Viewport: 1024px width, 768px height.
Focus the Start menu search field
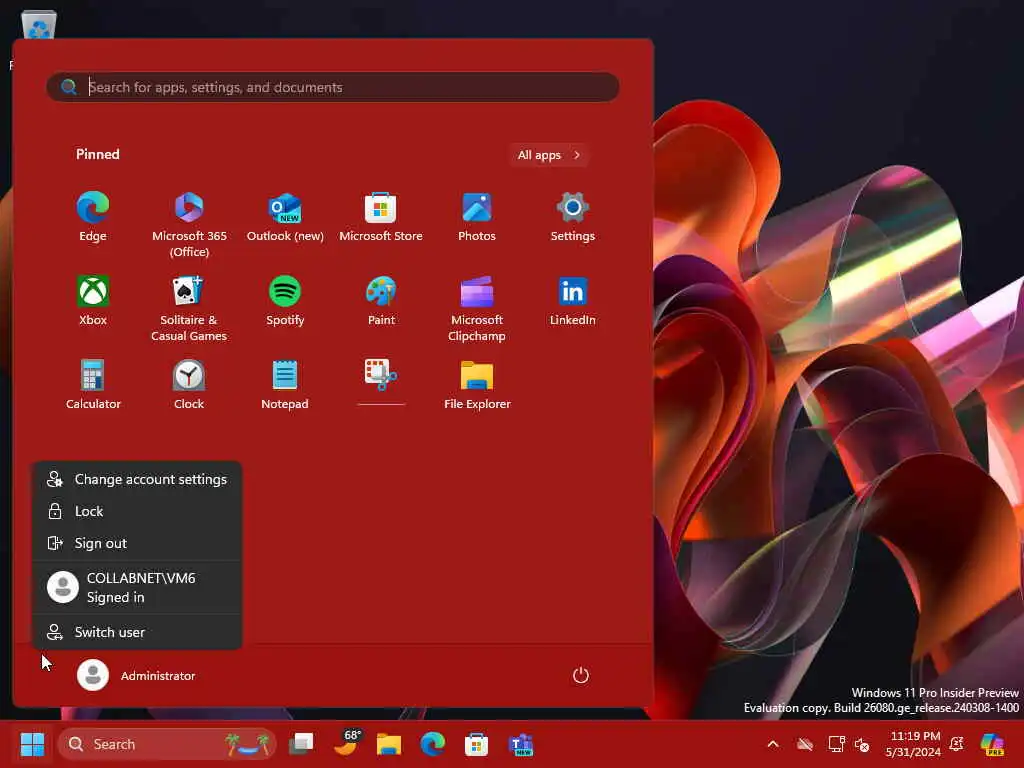tap(332, 87)
